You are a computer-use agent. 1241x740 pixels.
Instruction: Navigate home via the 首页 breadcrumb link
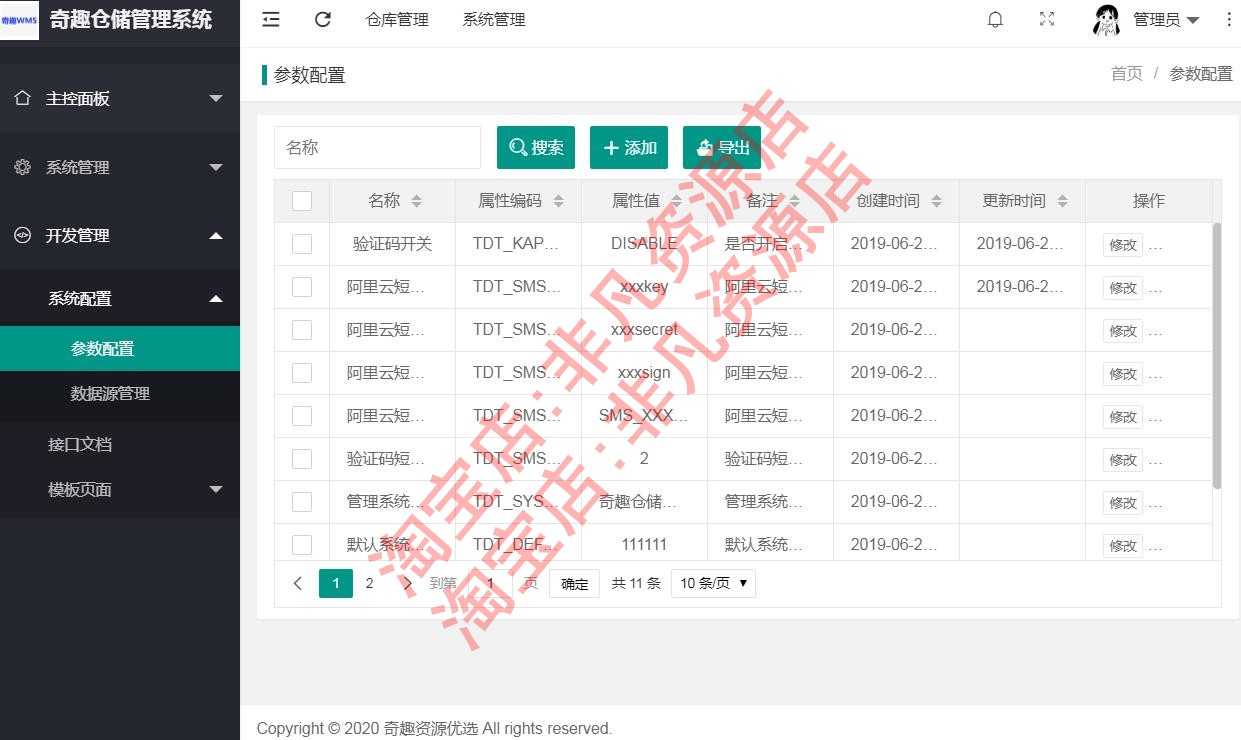coord(1125,74)
